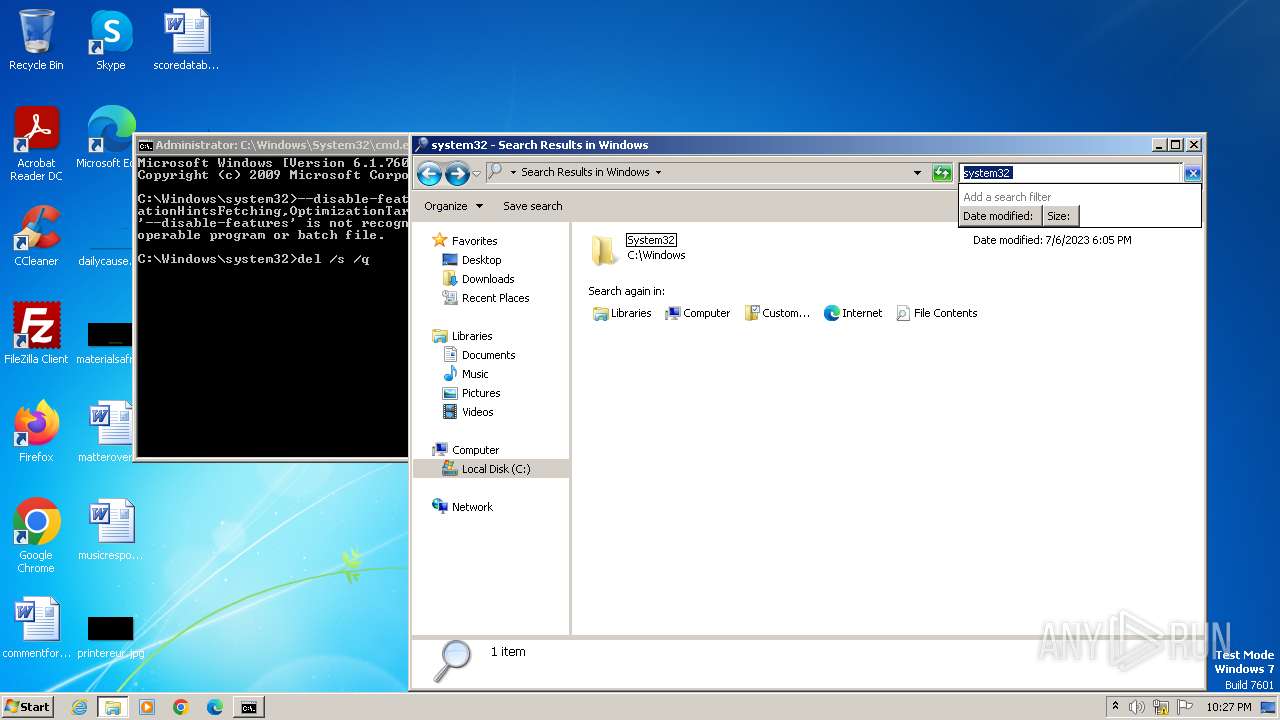Open scoredatab Word document on desktop
This screenshot has width=1280, height=720.
point(186,40)
